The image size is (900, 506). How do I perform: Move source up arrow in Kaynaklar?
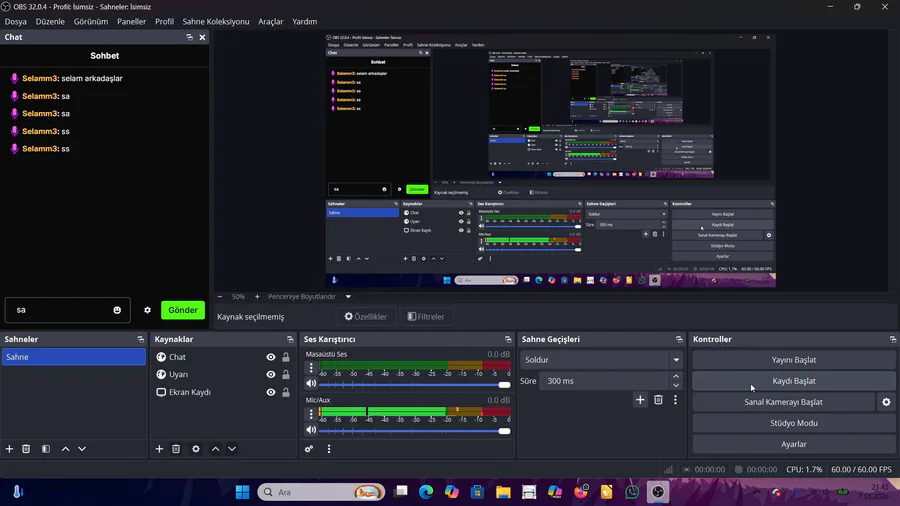215,449
